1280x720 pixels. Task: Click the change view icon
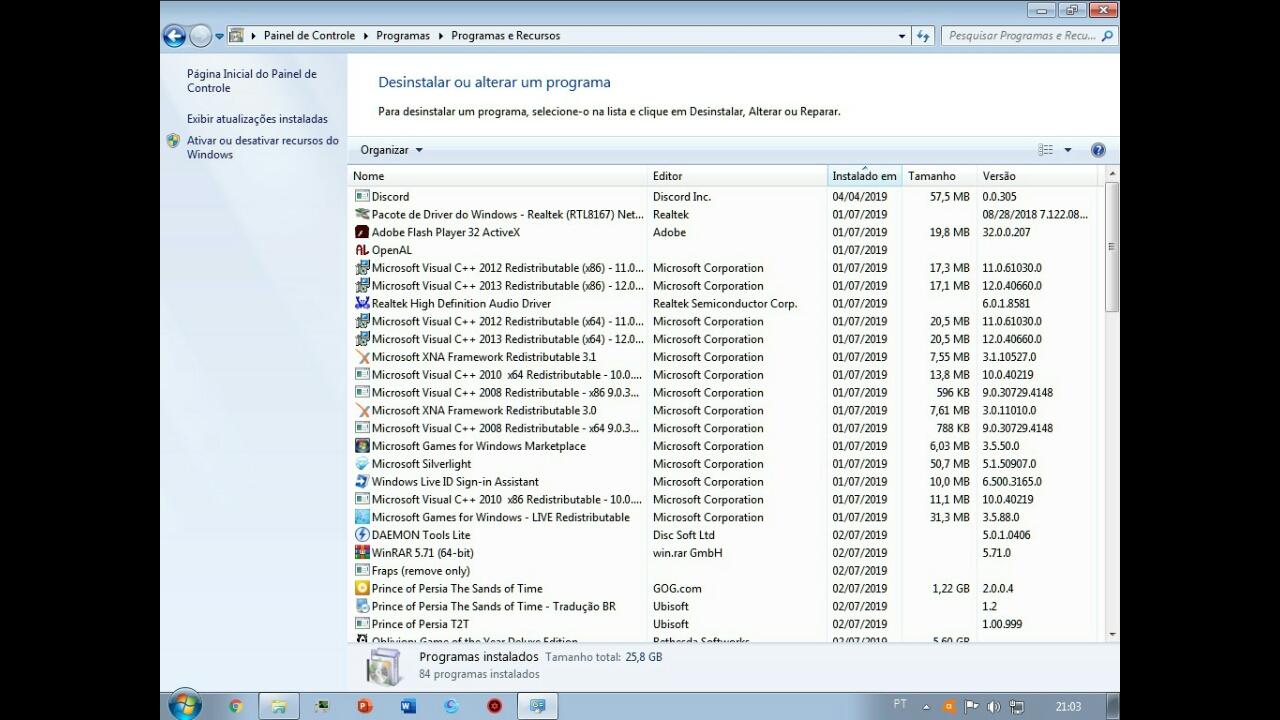(x=1046, y=150)
